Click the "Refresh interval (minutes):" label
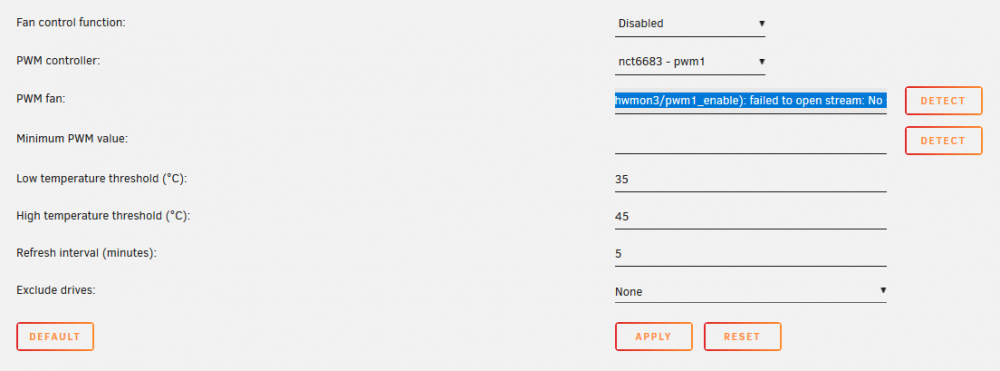The width and height of the screenshot is (1000, 371). coord(86,253)
